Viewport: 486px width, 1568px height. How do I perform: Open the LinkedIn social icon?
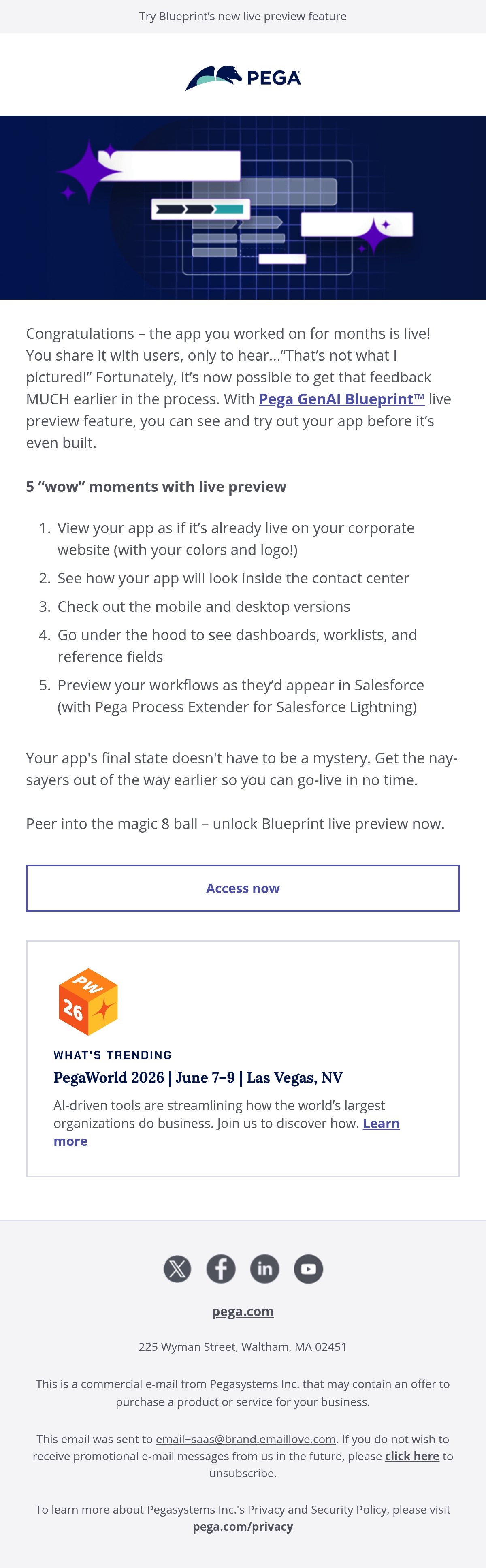[264, 1269]
